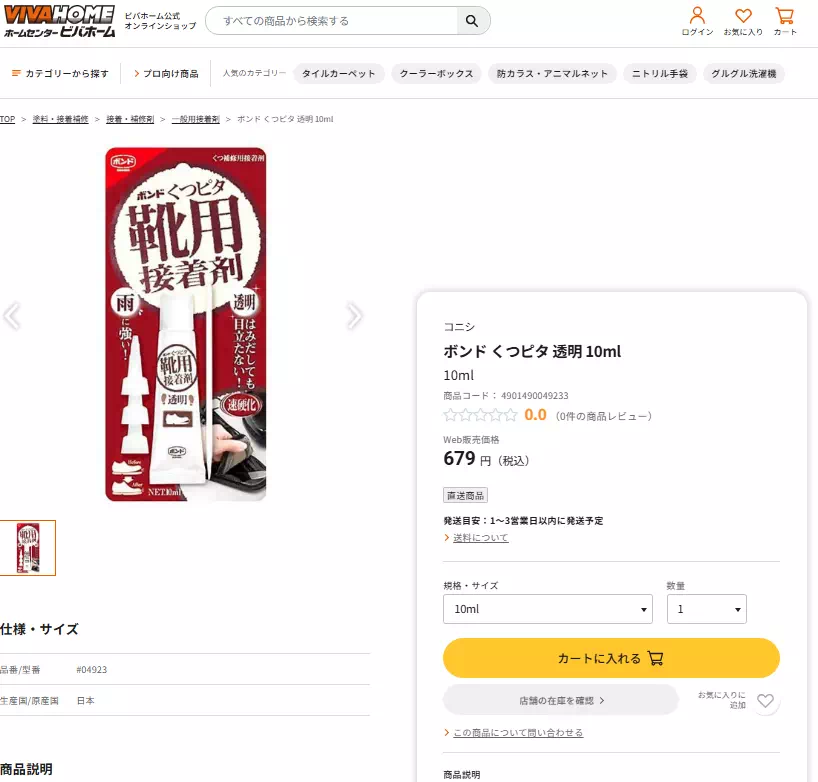
Task: Open the 規格・サイズ 10ml dropdown
Action: point(547,609)
